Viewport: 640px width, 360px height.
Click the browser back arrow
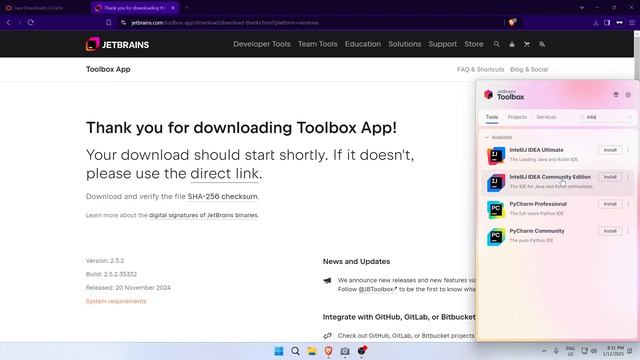pyautogui.click(x=8, y=22)
